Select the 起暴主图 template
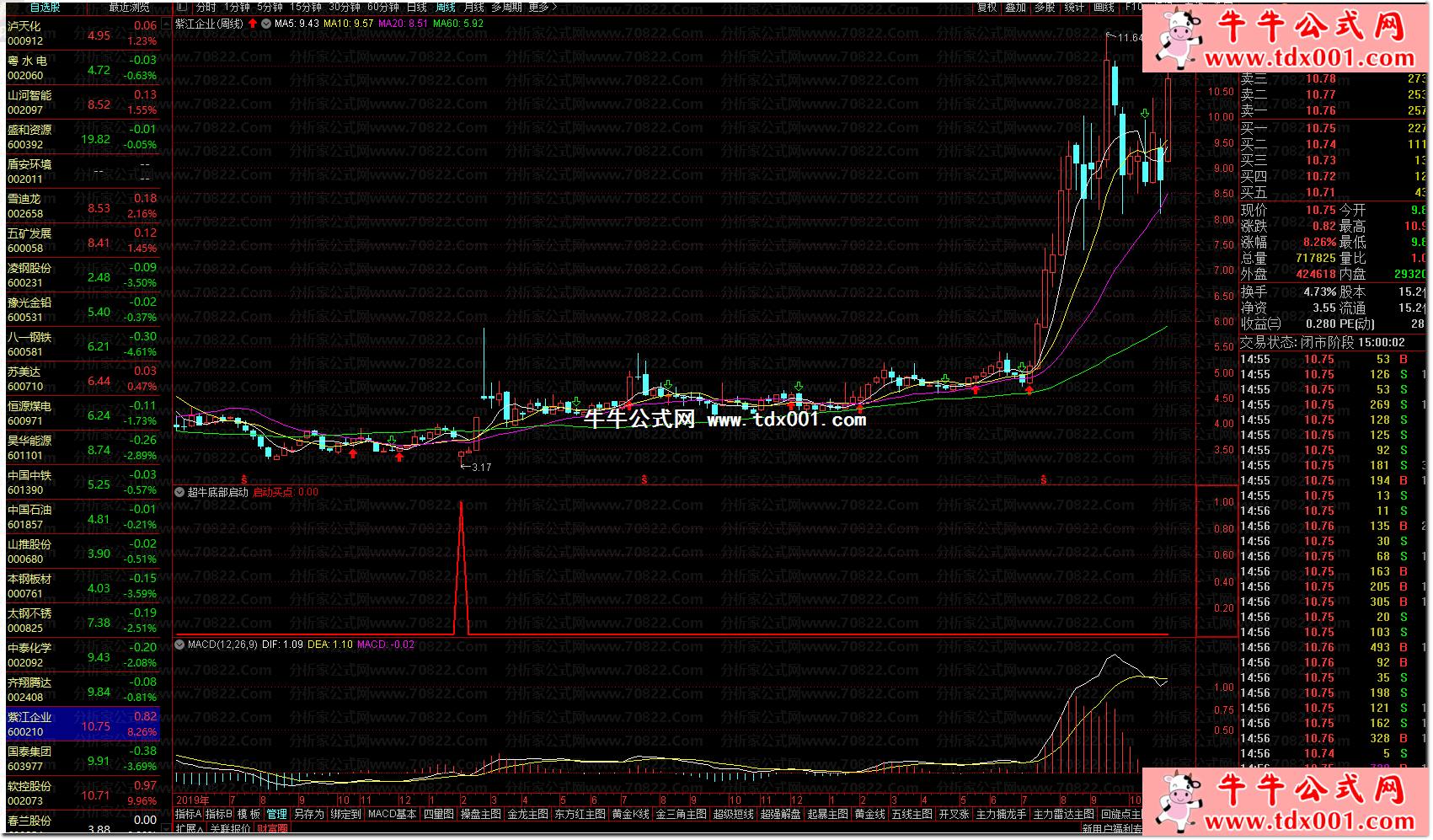This screenshot has height=840, width=1433. click(x=828, y=815)
